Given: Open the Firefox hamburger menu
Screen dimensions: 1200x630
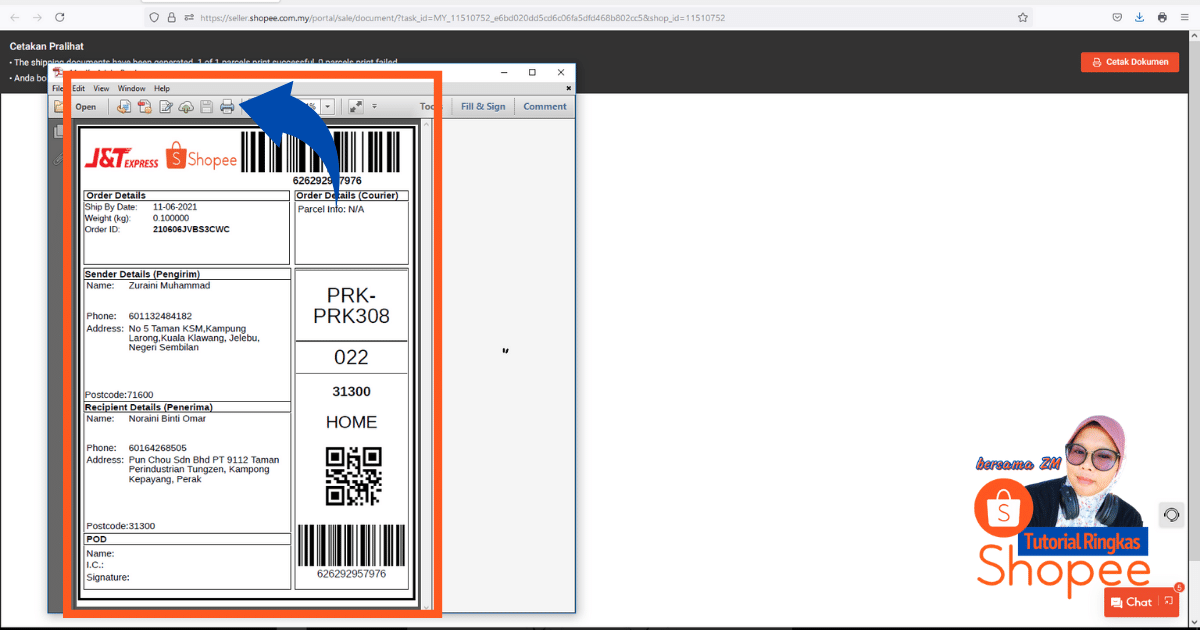Looking at the screenshot, I should (x=1184, y=18).
